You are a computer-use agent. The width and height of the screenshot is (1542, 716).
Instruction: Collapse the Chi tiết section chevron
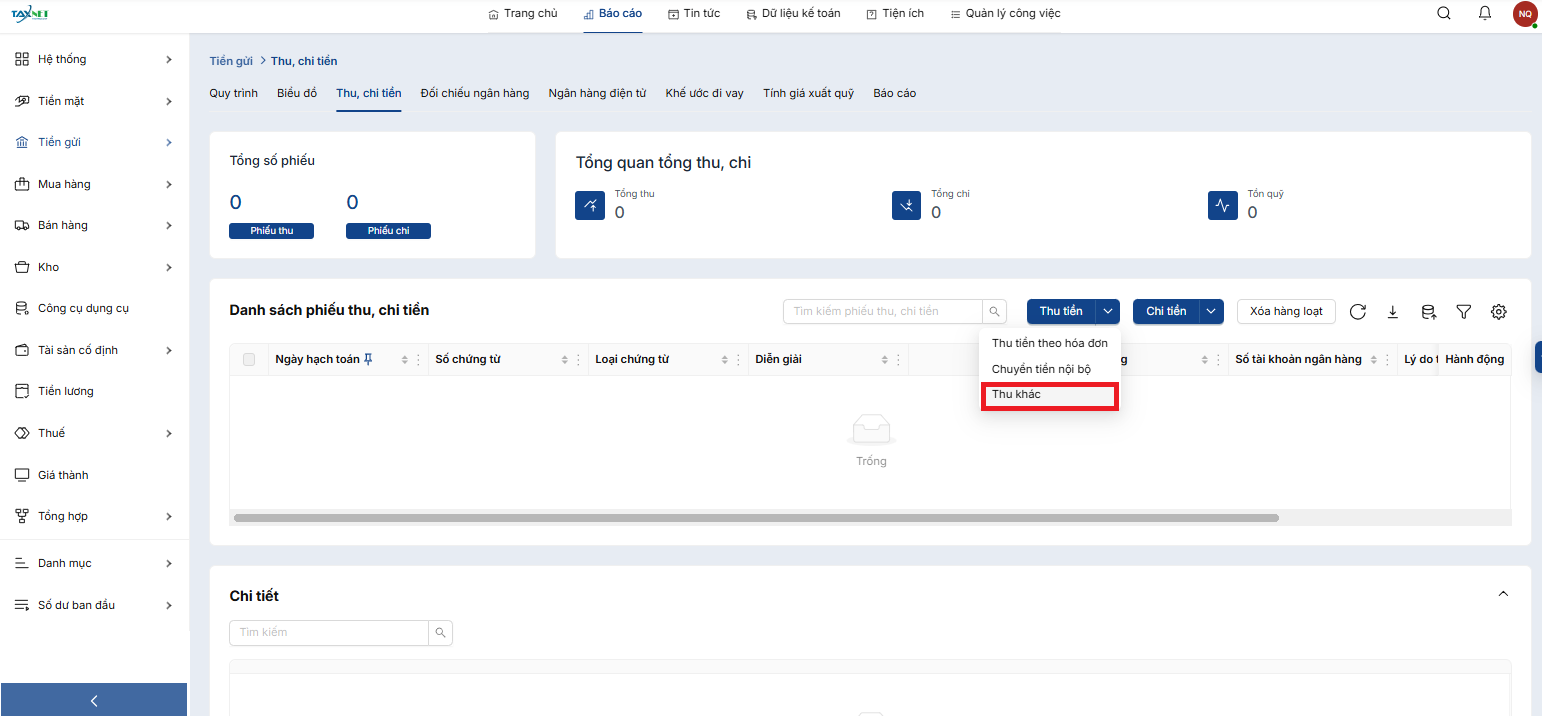1502,594
